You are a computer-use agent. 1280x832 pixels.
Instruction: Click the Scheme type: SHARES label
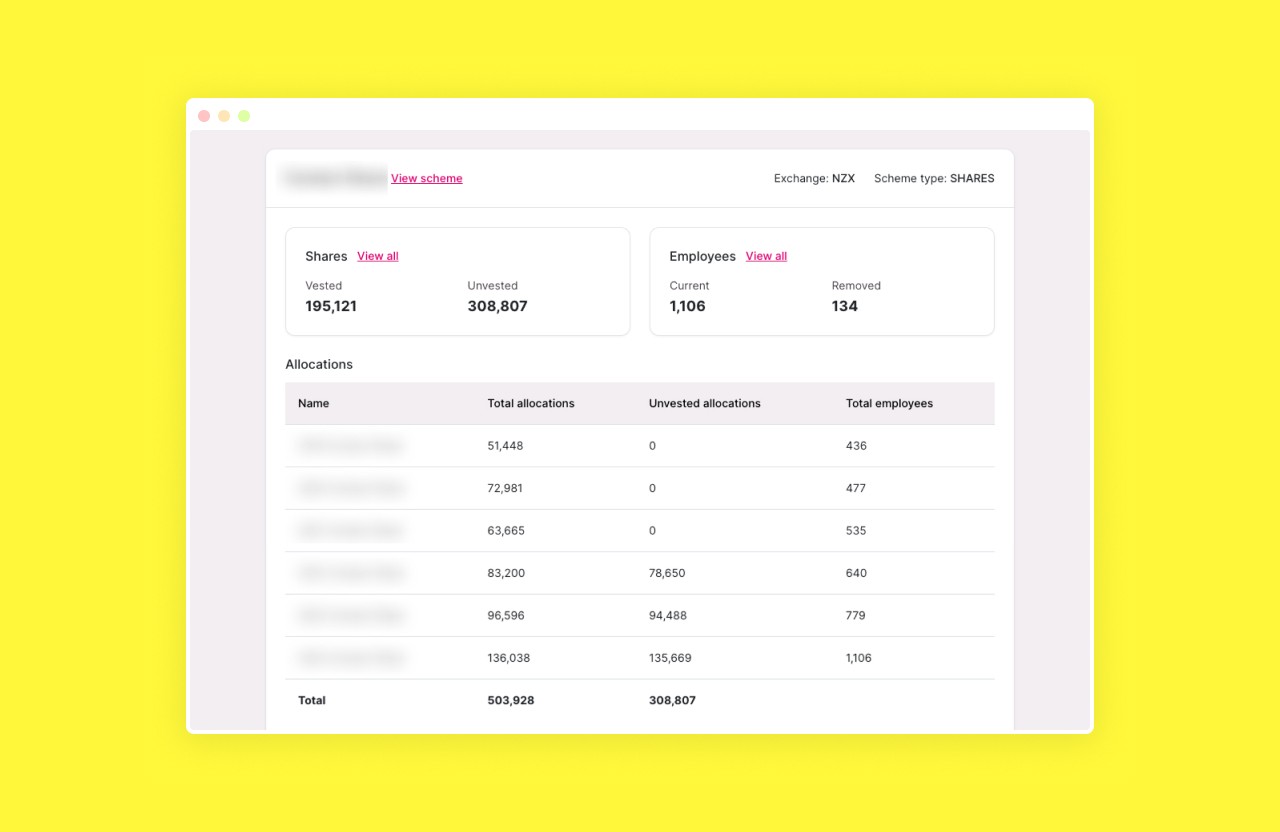[x=934, y=178]
